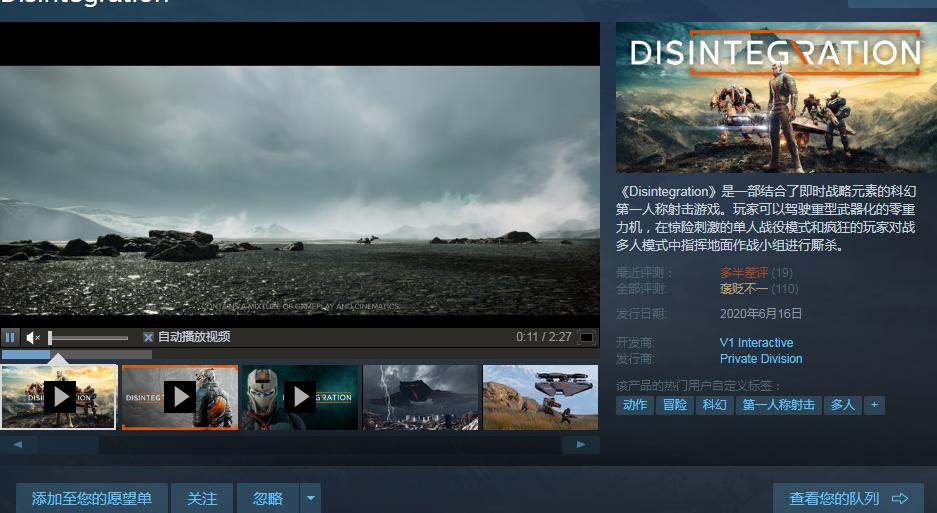Play the second trailer with orange border
Image resolution: width=937 pixels, height=513 pixels.
pyautogui.click(x=180, y=397)
